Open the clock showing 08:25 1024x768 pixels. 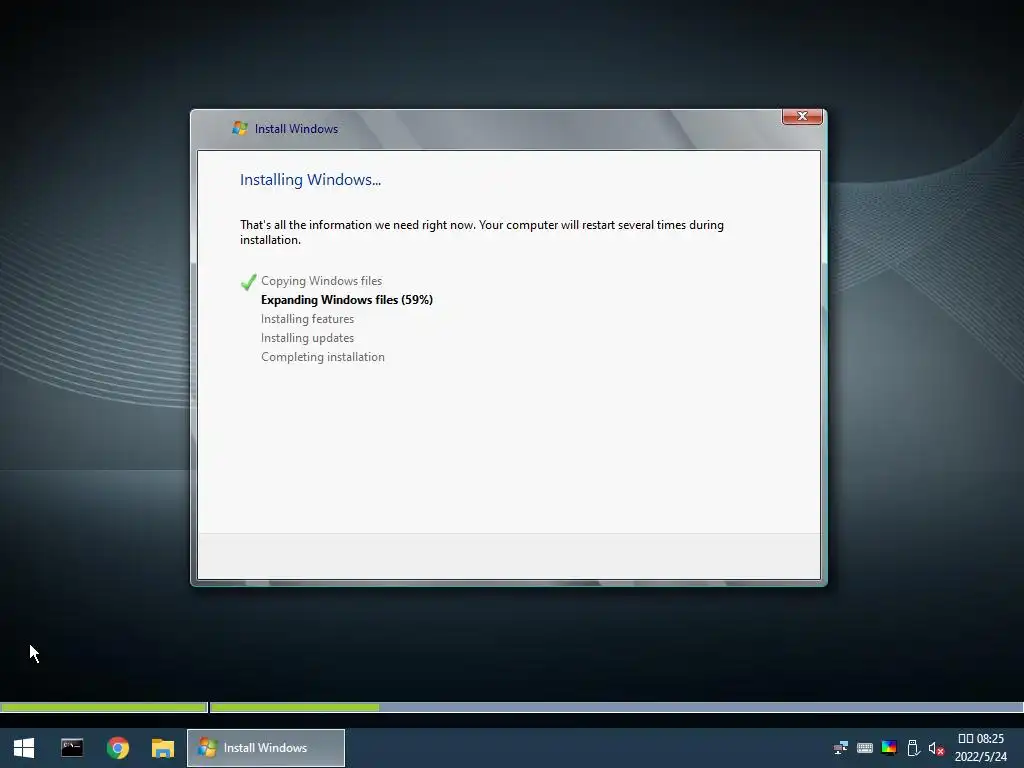(981, 739)
